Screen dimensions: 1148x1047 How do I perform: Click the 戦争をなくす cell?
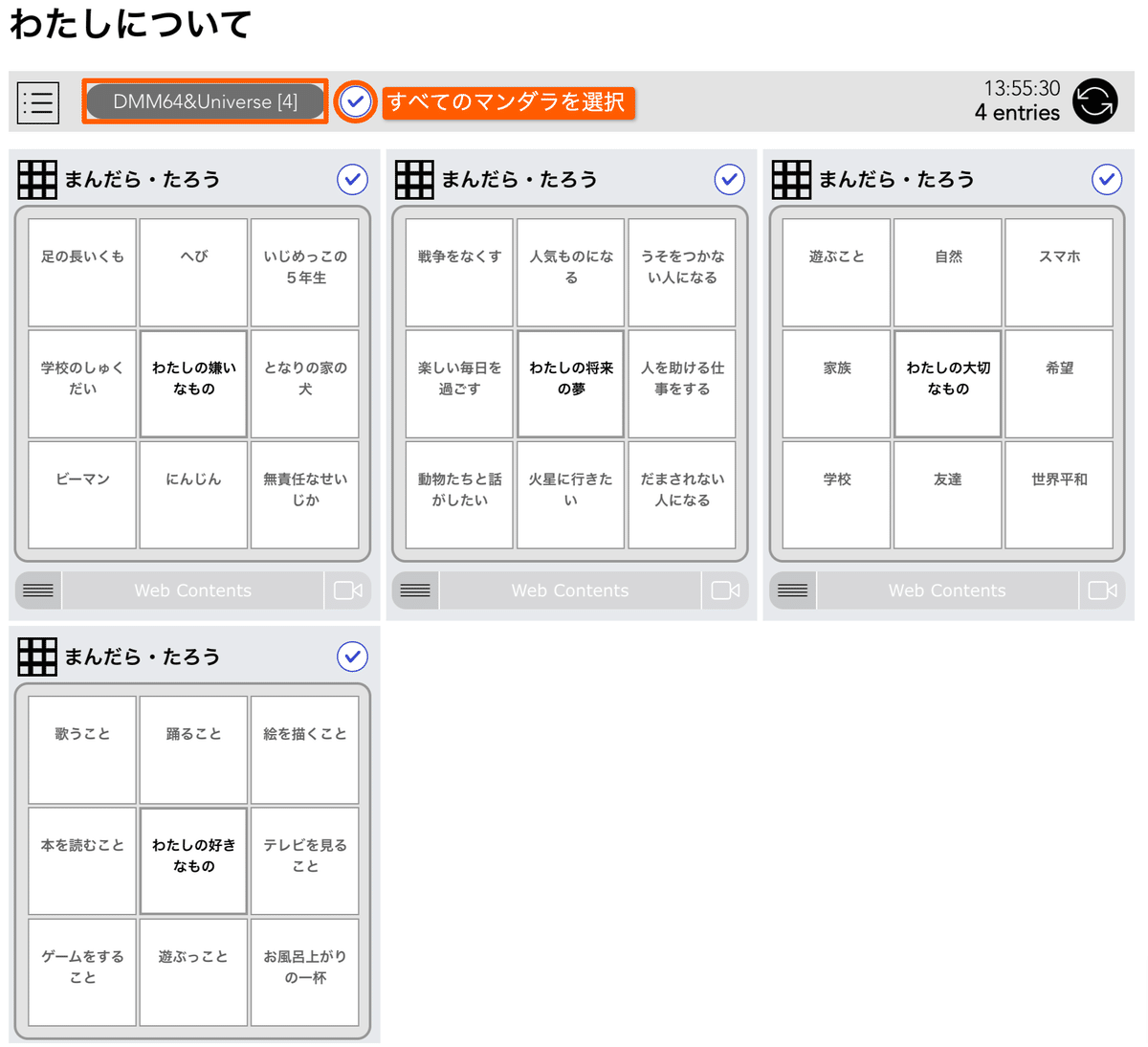click(459, 273)
